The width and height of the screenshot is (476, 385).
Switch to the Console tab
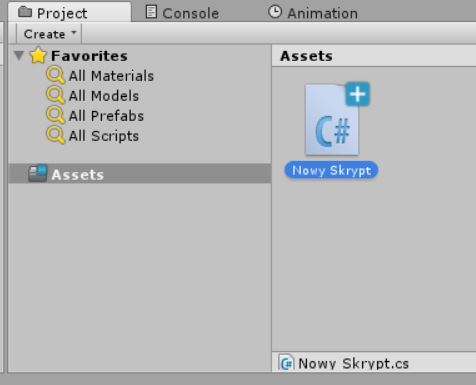[x=182, y=13]
